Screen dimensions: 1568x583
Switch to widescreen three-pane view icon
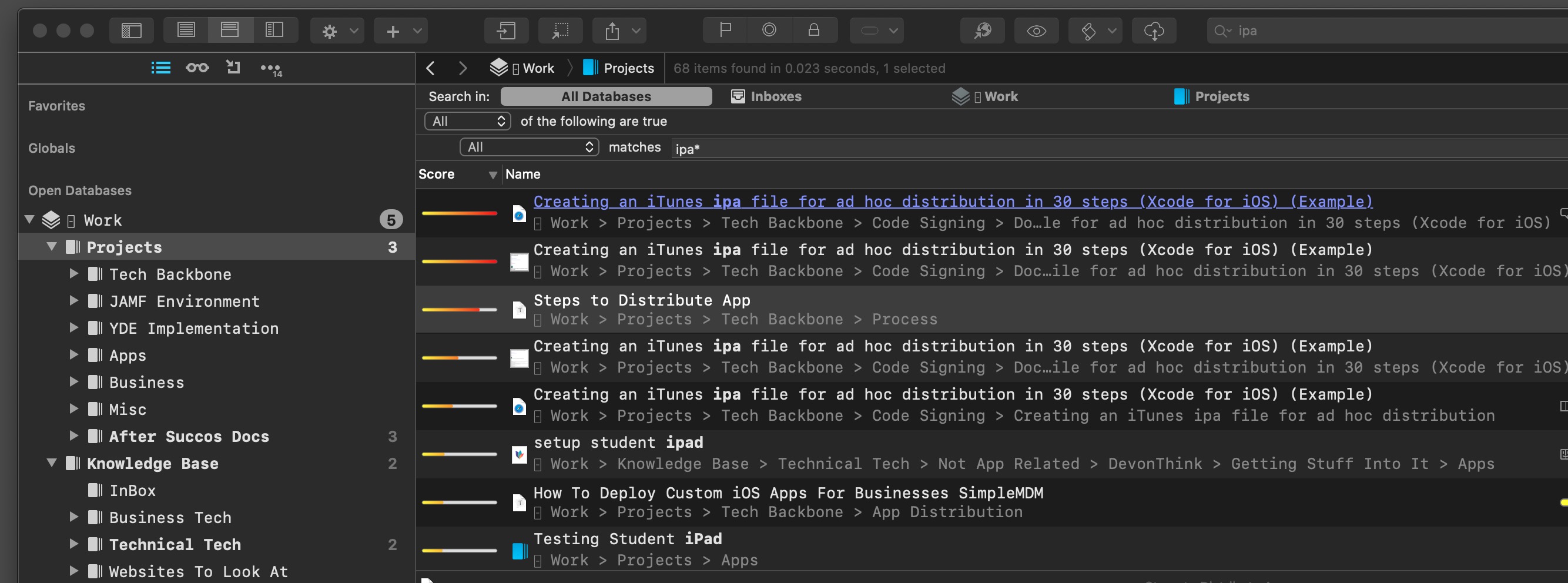click(275, 30)
